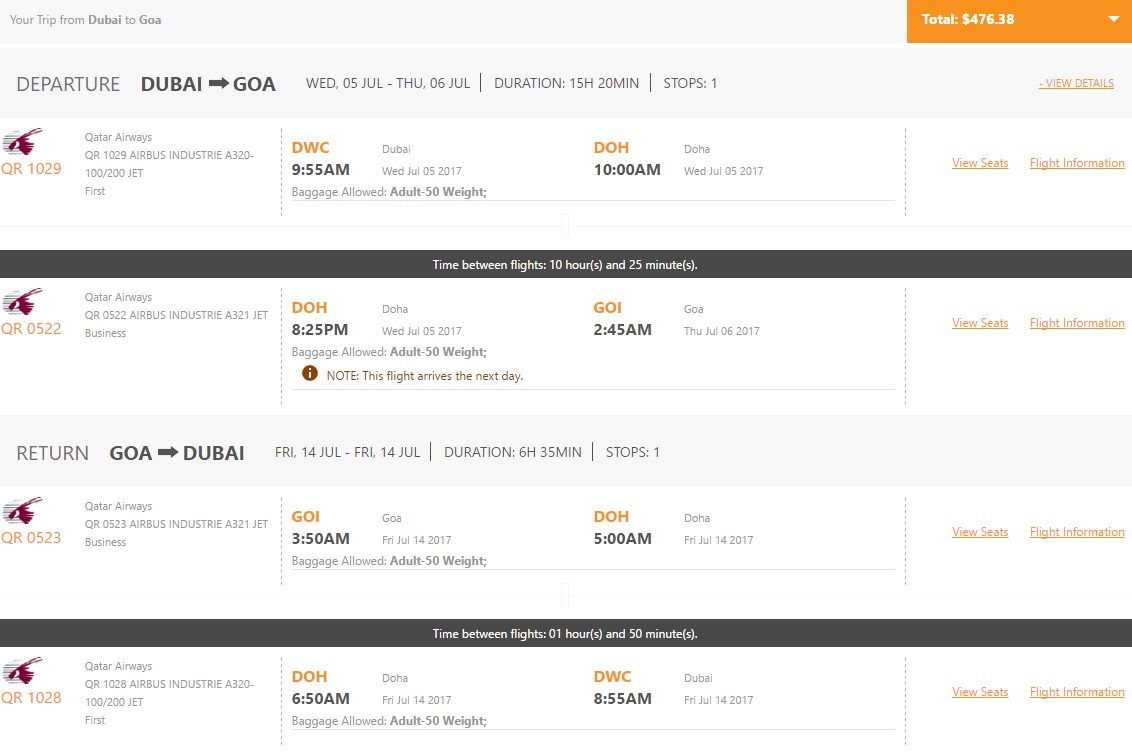1132x752 pixels.
Task: Click the Thu Jul 06 2017 arrival date
Action: tap(721, 331)
